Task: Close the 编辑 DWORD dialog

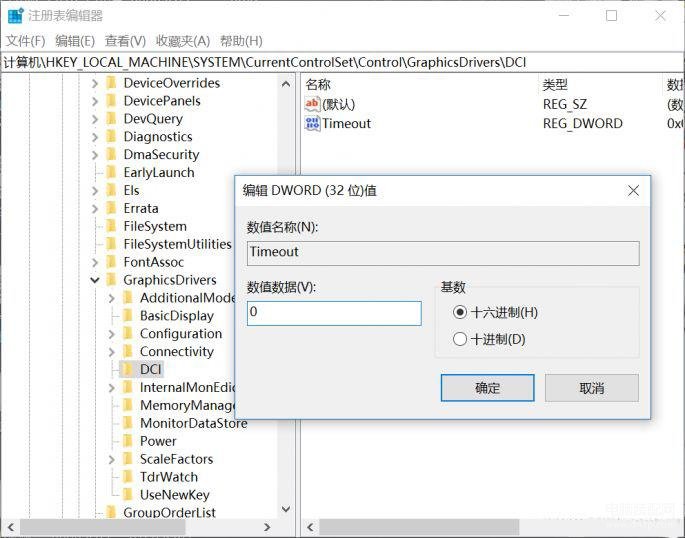Action: (633, 190)
